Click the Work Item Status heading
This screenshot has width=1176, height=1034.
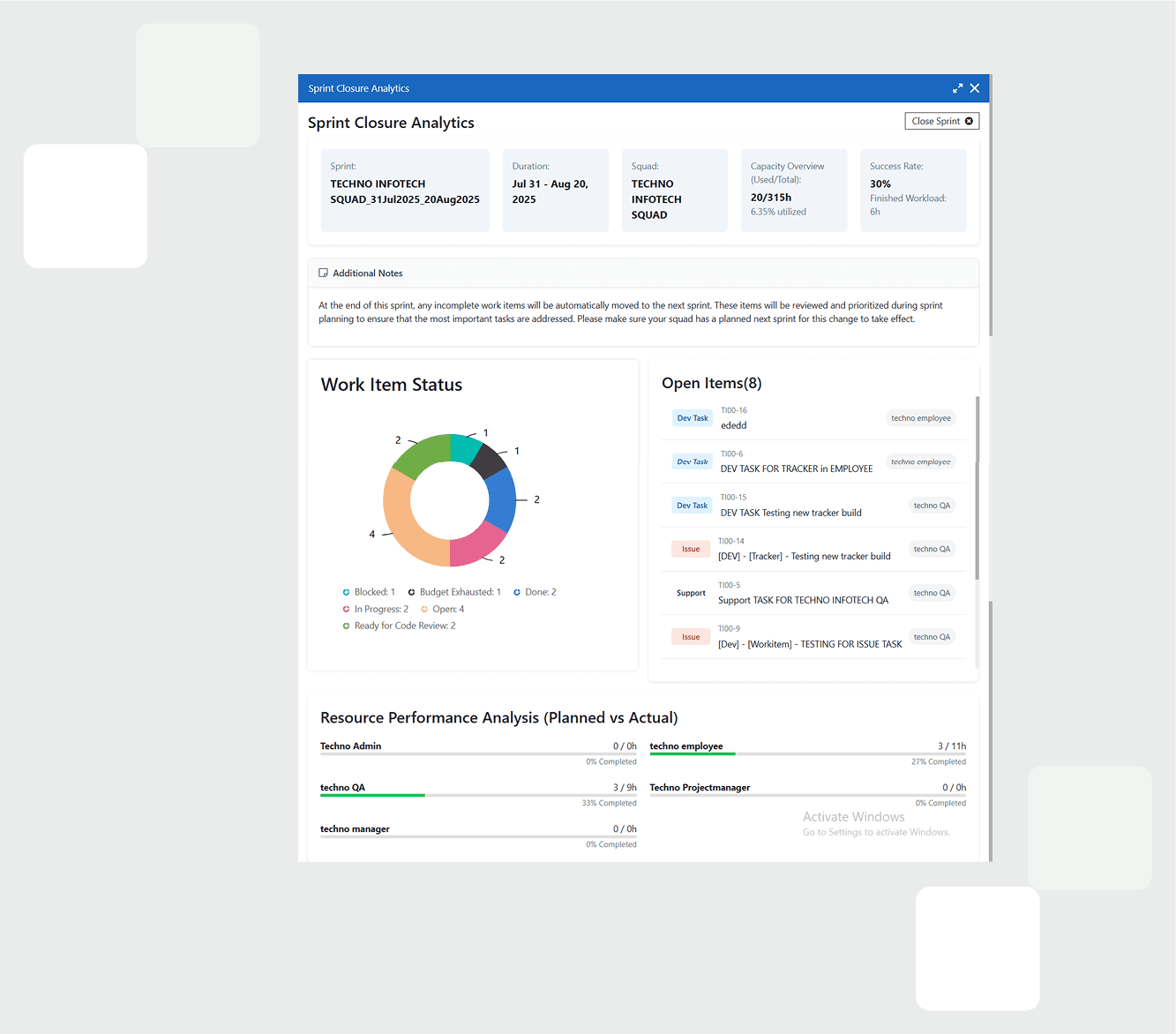pos(392,385)
